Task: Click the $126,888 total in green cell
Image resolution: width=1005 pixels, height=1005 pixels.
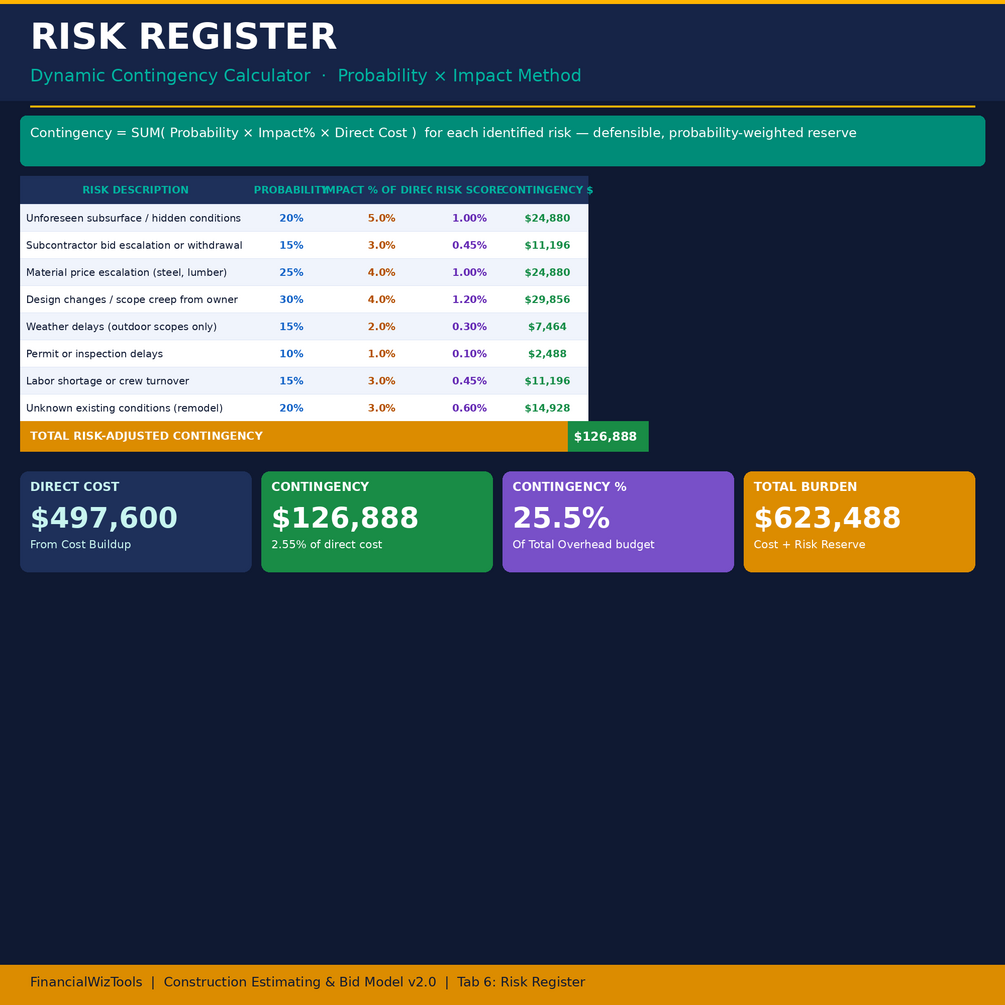Action: tap(605, 436)
